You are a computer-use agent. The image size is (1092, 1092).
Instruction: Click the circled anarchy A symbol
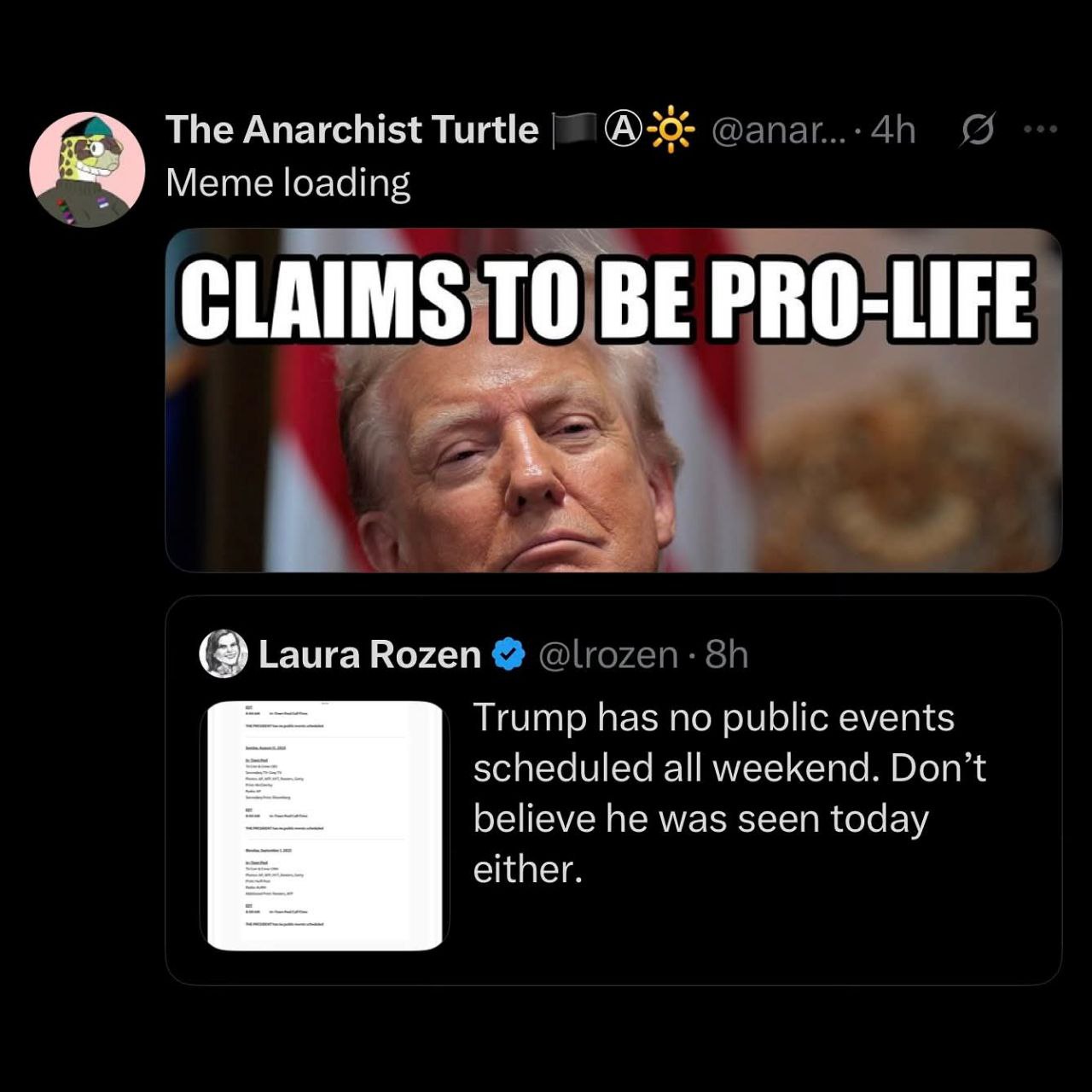click(624, 130)
